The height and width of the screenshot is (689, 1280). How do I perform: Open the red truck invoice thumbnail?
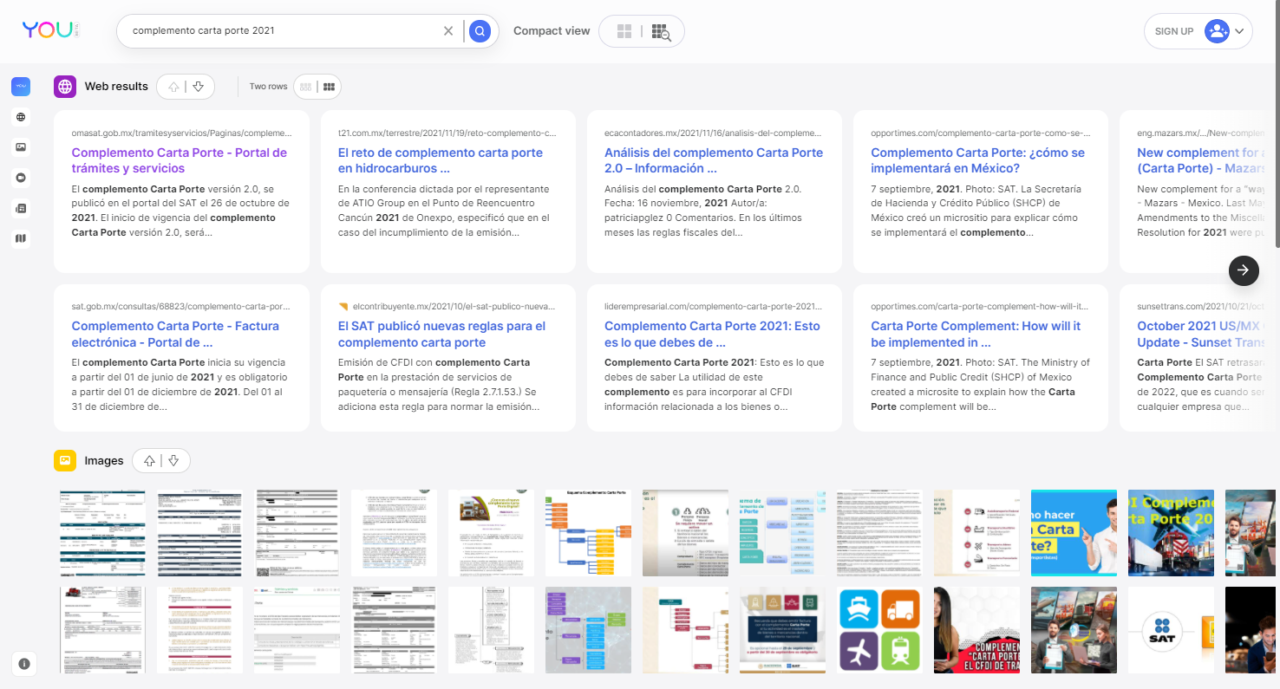click(x=102, y=631)
